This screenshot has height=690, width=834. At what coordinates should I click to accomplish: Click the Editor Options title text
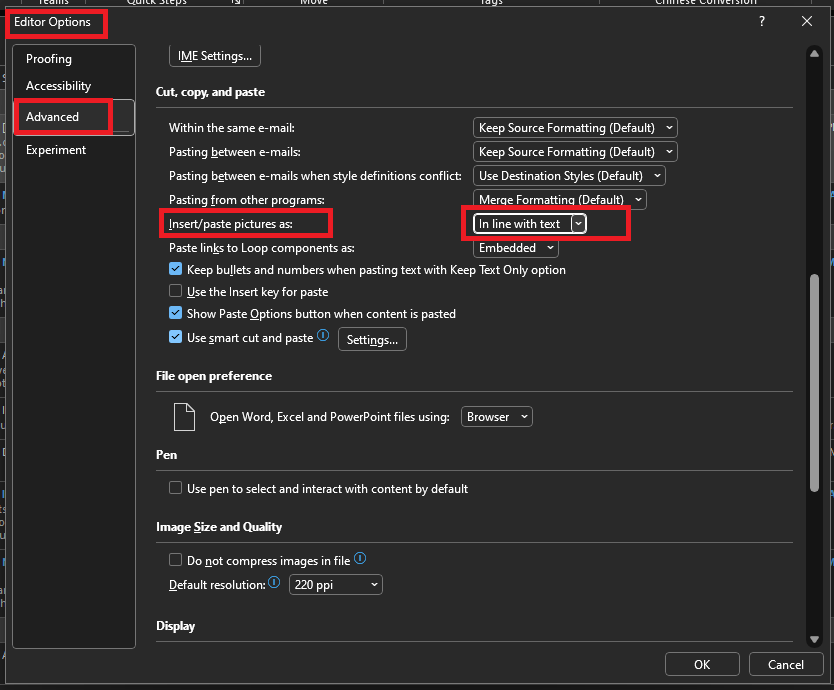coord(52,22)
